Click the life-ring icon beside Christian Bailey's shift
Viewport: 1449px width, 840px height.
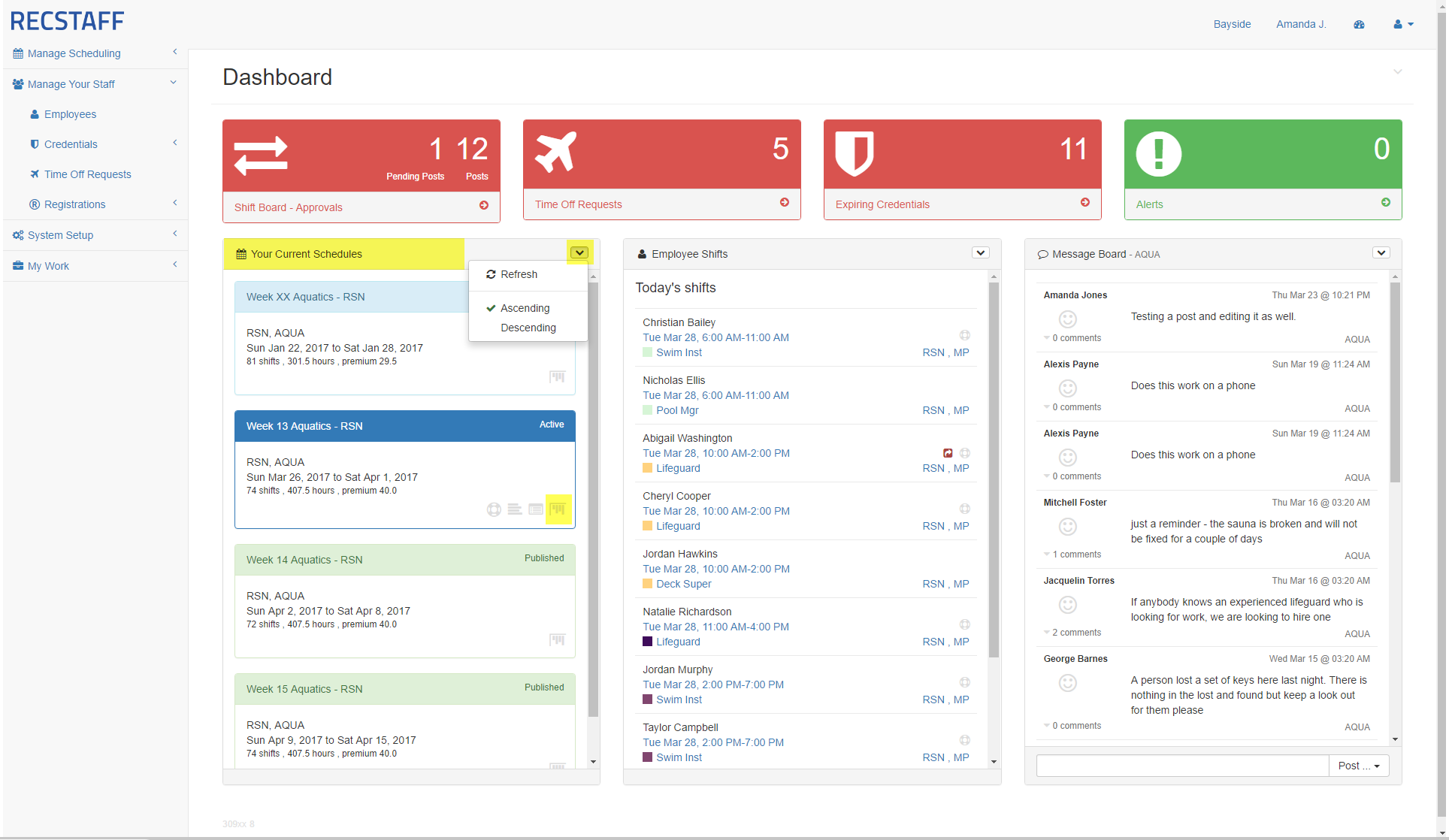[x=964, y=335]
